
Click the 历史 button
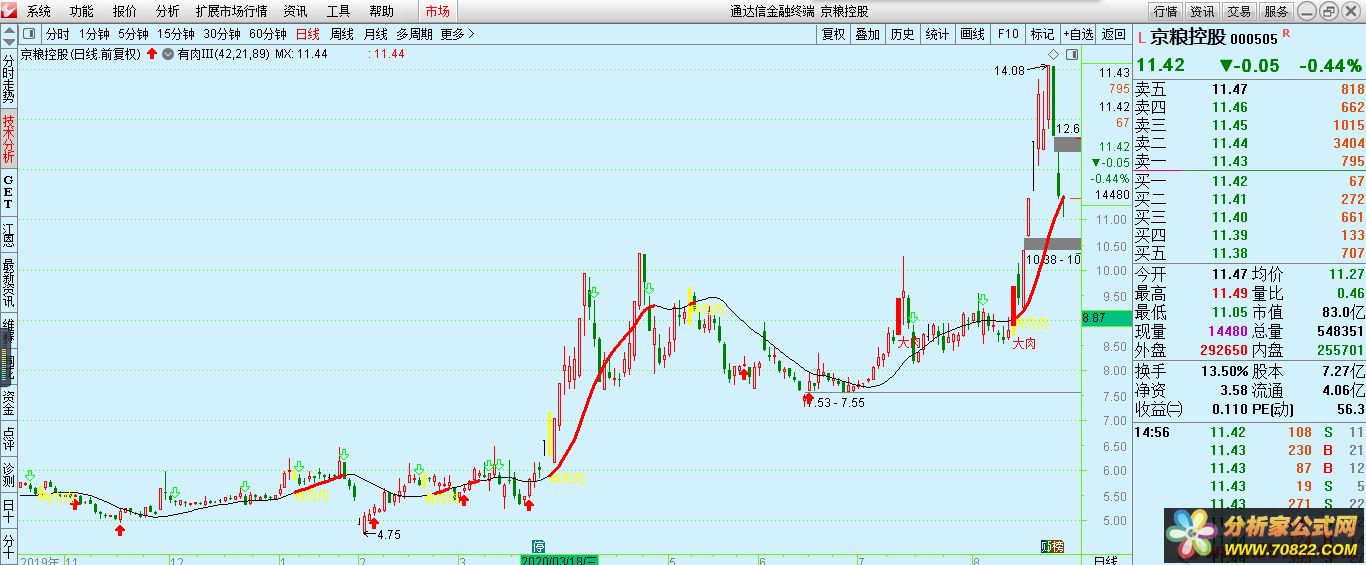coord(902,34)
